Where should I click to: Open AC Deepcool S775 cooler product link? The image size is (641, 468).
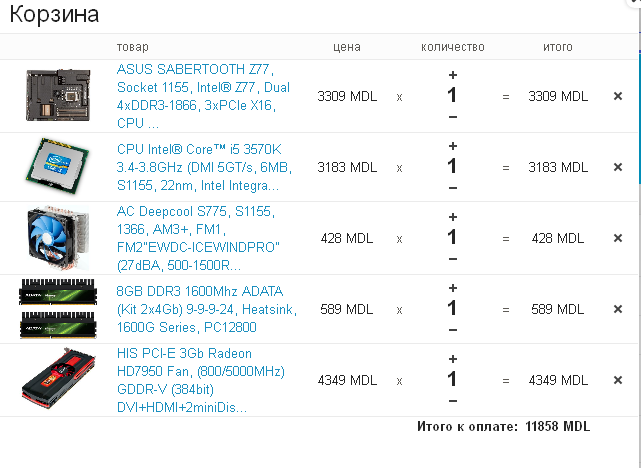[198, 238]
